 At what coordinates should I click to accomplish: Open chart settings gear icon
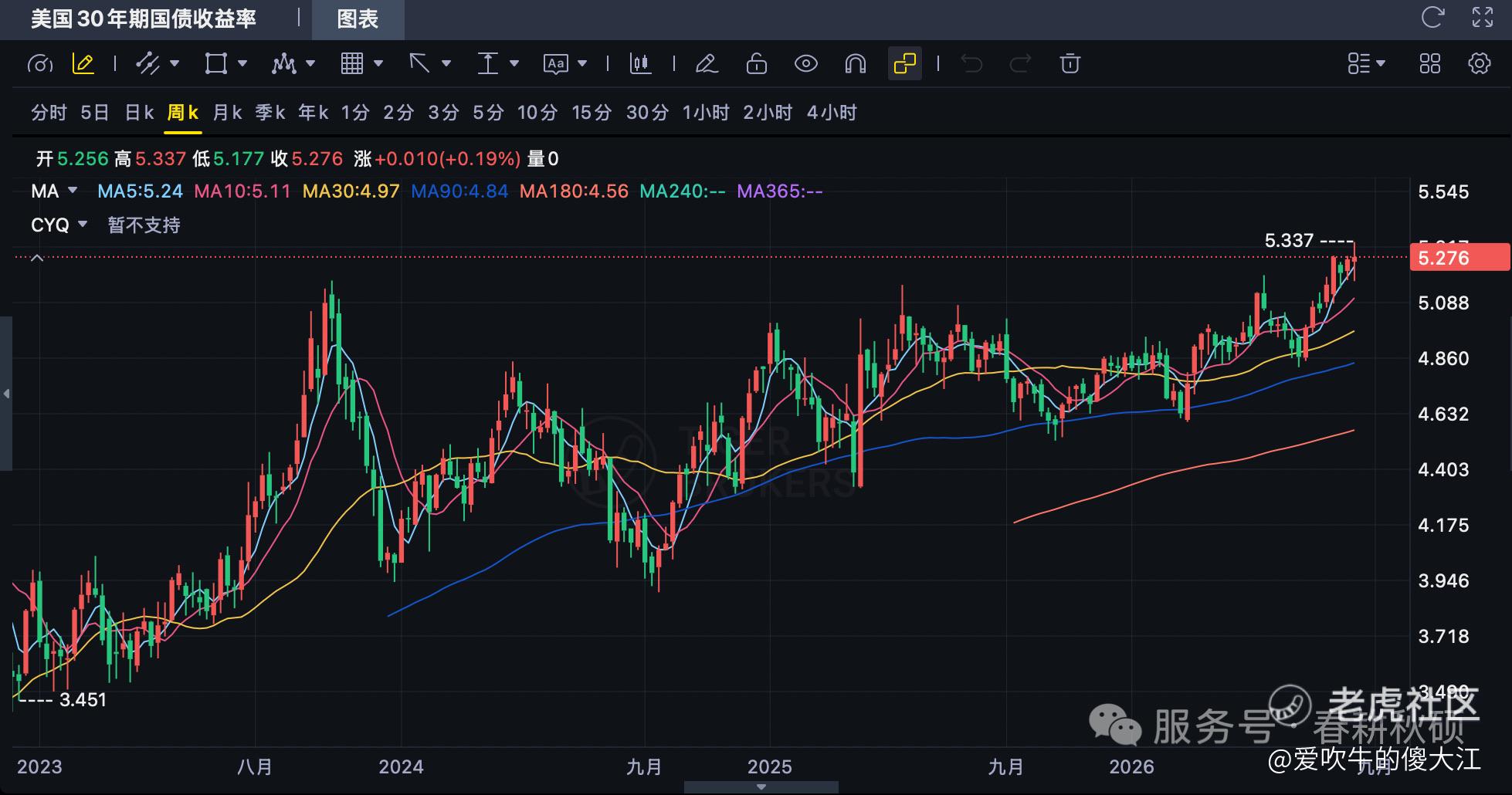[1480, 64]
